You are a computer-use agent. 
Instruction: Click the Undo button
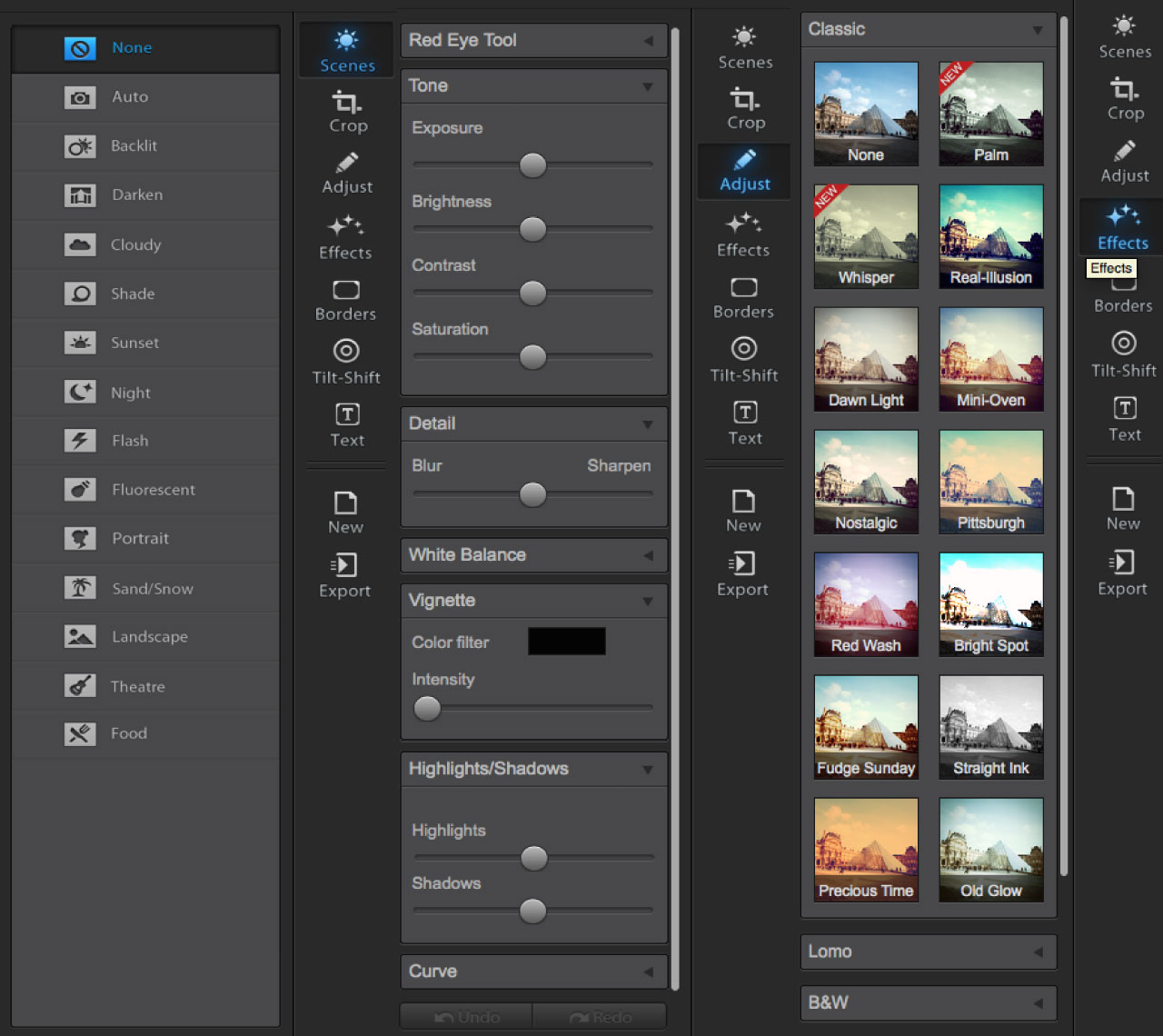click(x=467, y=1017)
